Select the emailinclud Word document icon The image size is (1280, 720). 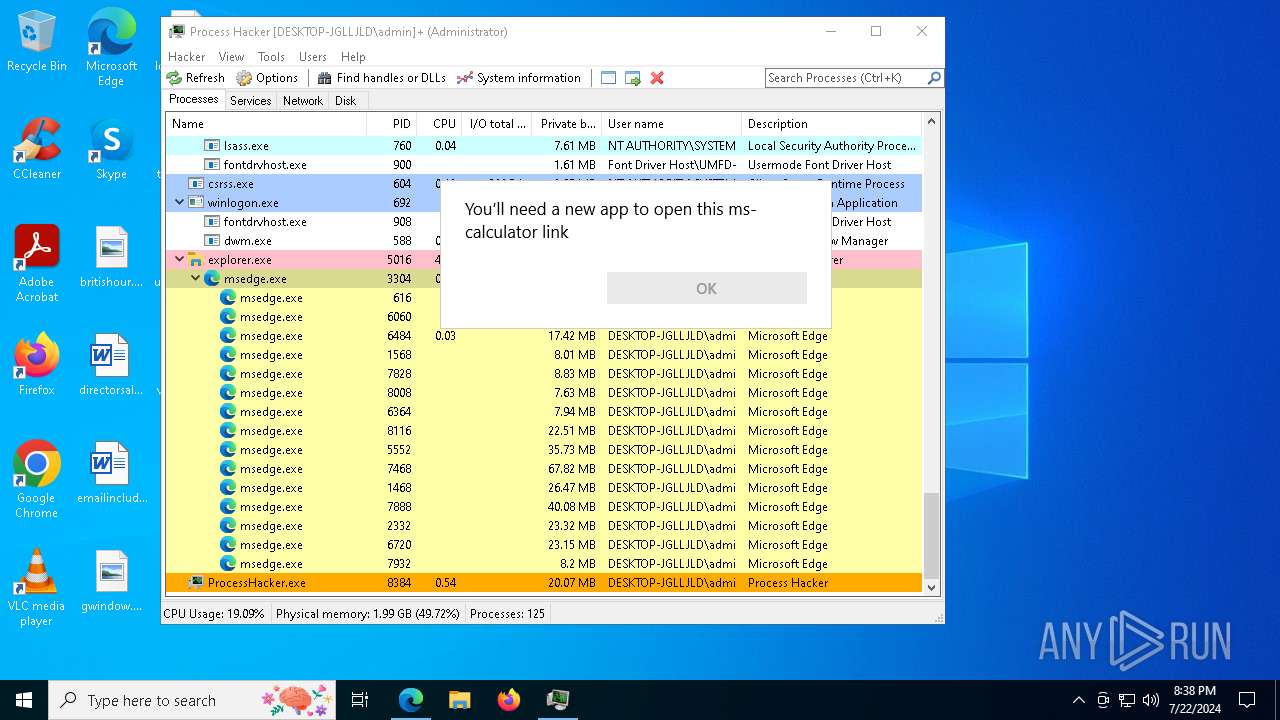[111, 473]
